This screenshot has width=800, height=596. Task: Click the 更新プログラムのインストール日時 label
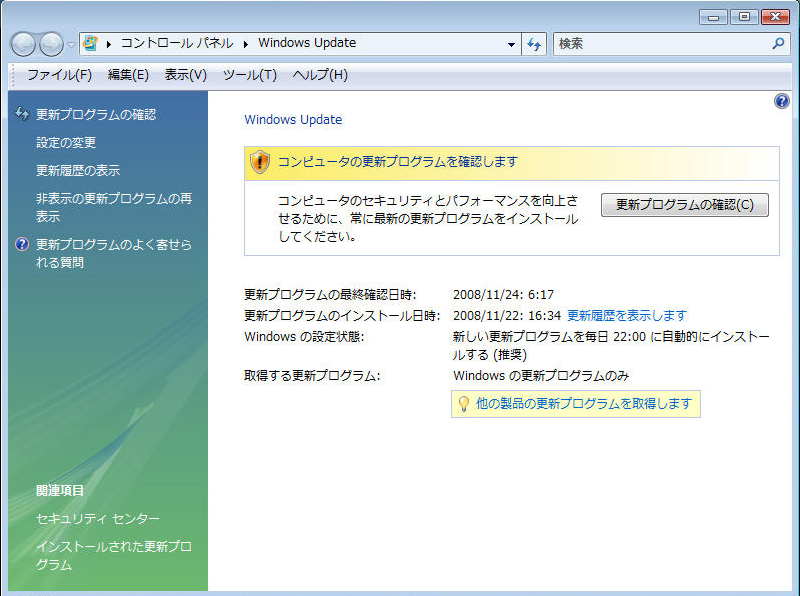(342, 315)
